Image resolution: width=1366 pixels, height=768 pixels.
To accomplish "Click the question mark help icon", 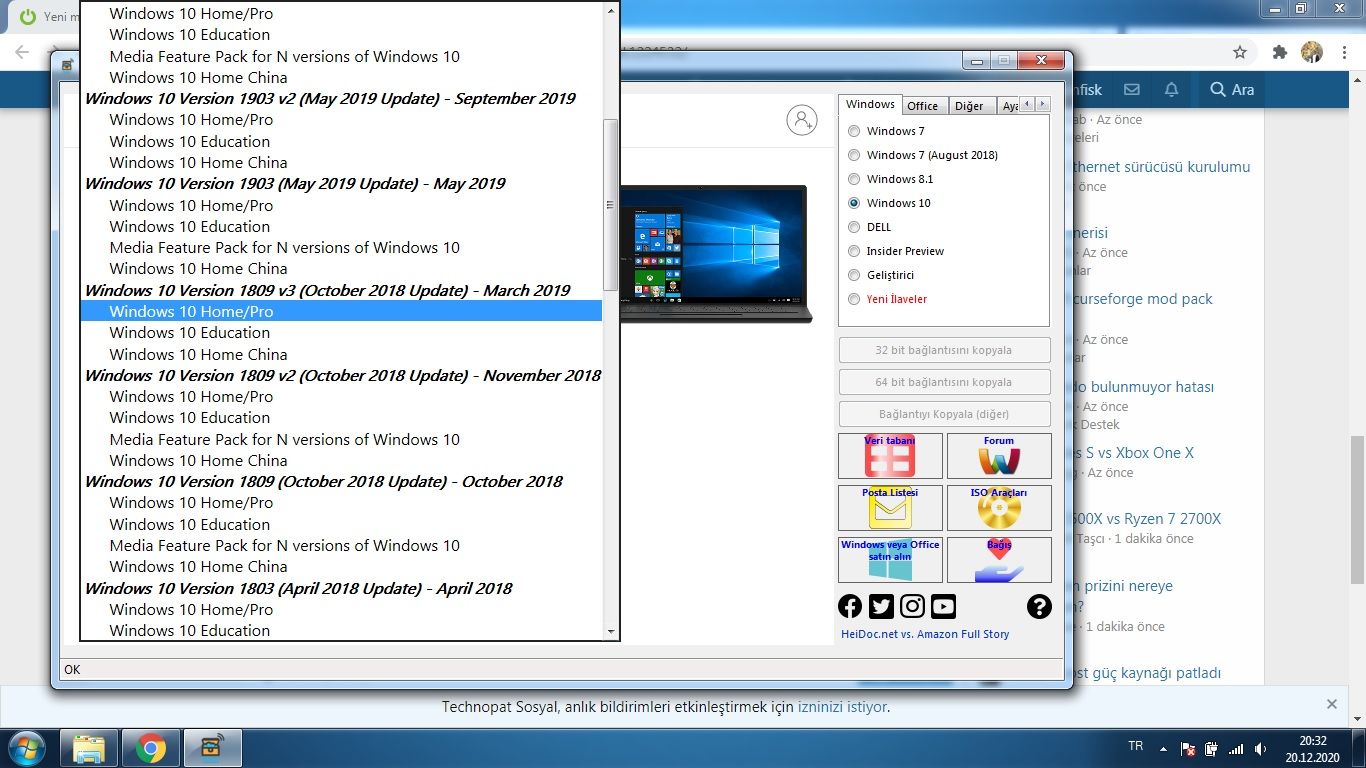I will [x=1039, y=606].
